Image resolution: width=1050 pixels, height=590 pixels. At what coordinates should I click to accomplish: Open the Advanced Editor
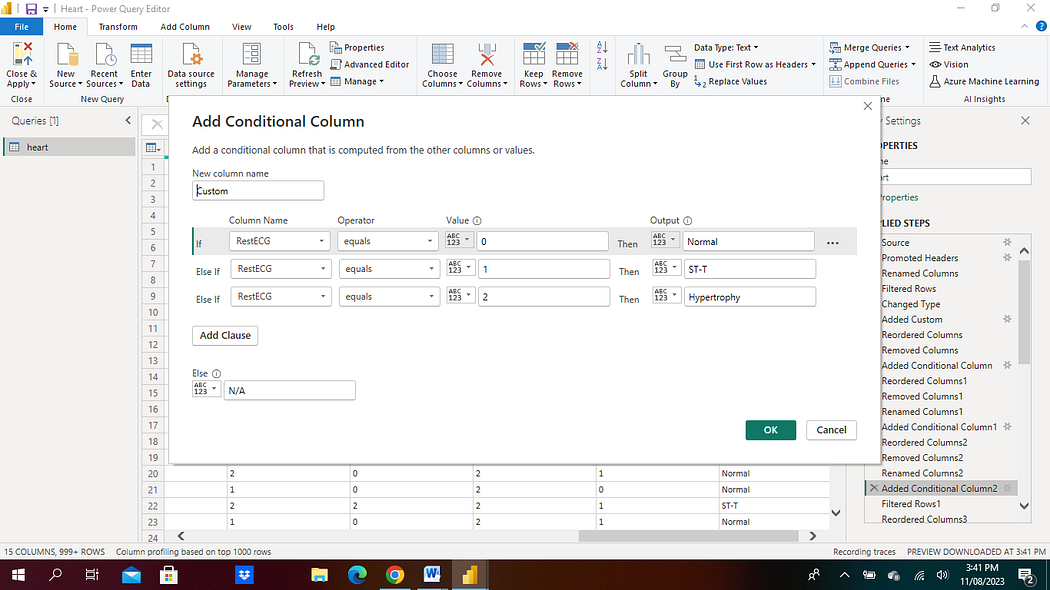click(370, 64)
